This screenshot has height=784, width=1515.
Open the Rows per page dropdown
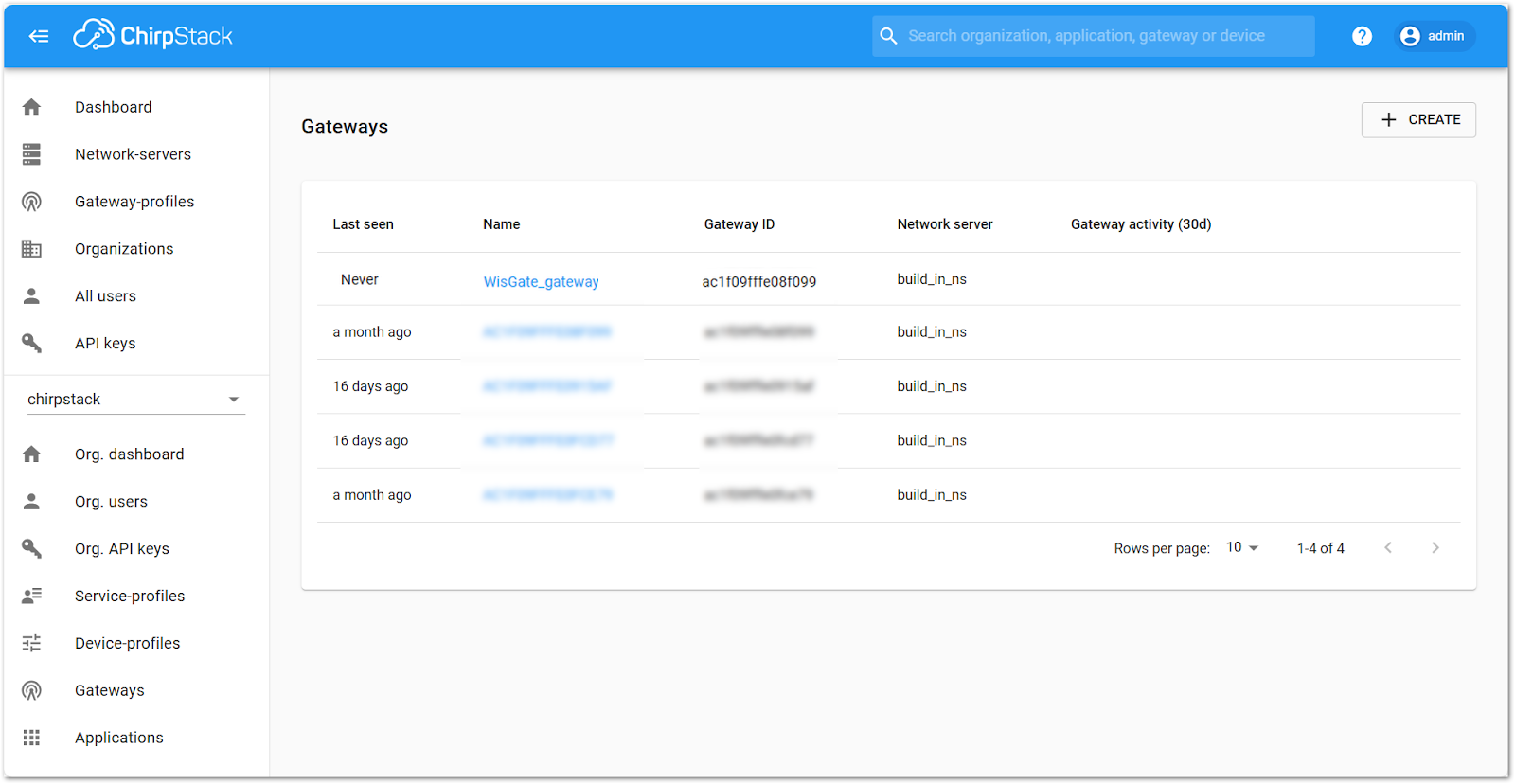(x=1241, y=547)
